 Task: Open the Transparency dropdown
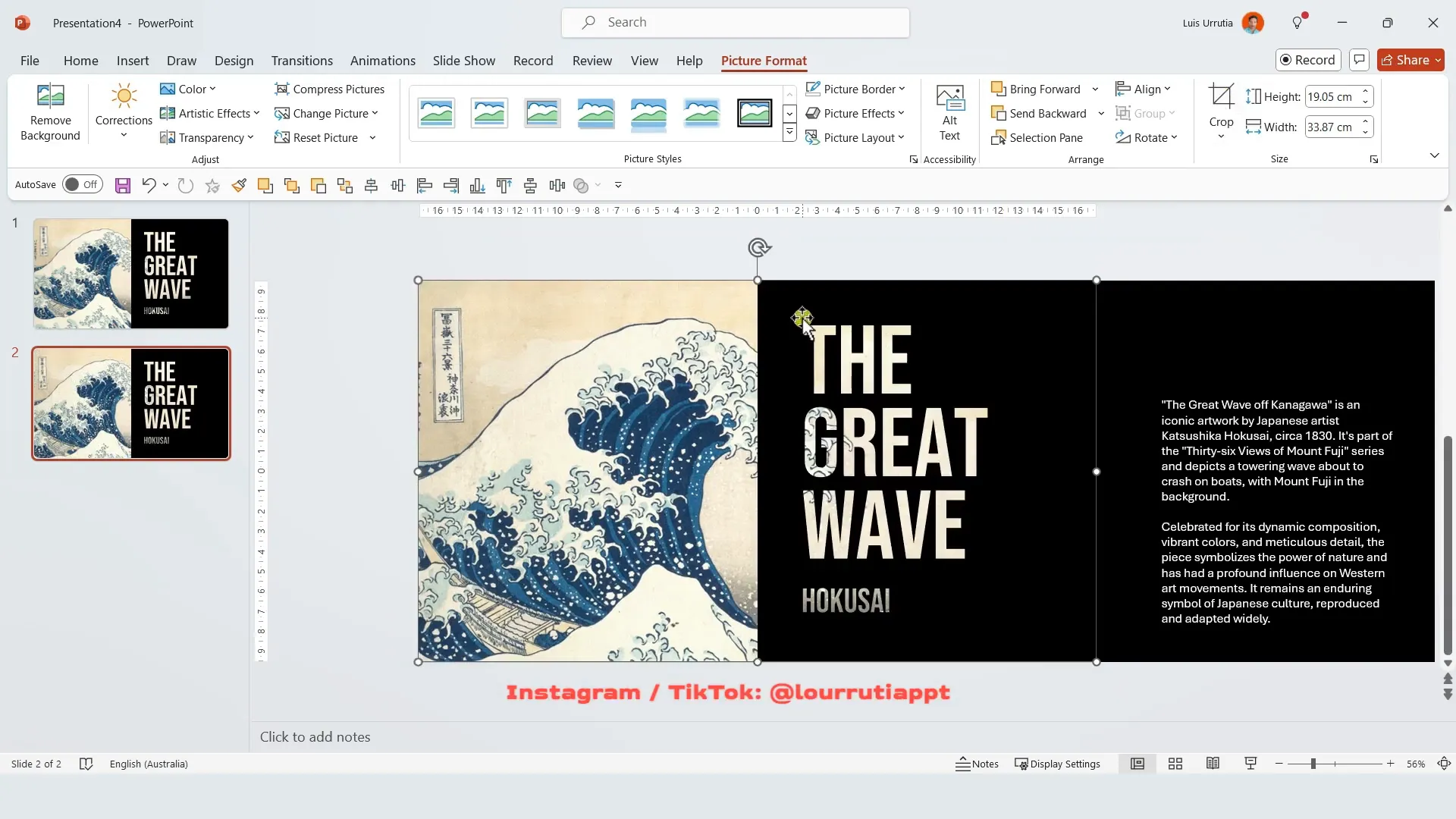[207, 137]
